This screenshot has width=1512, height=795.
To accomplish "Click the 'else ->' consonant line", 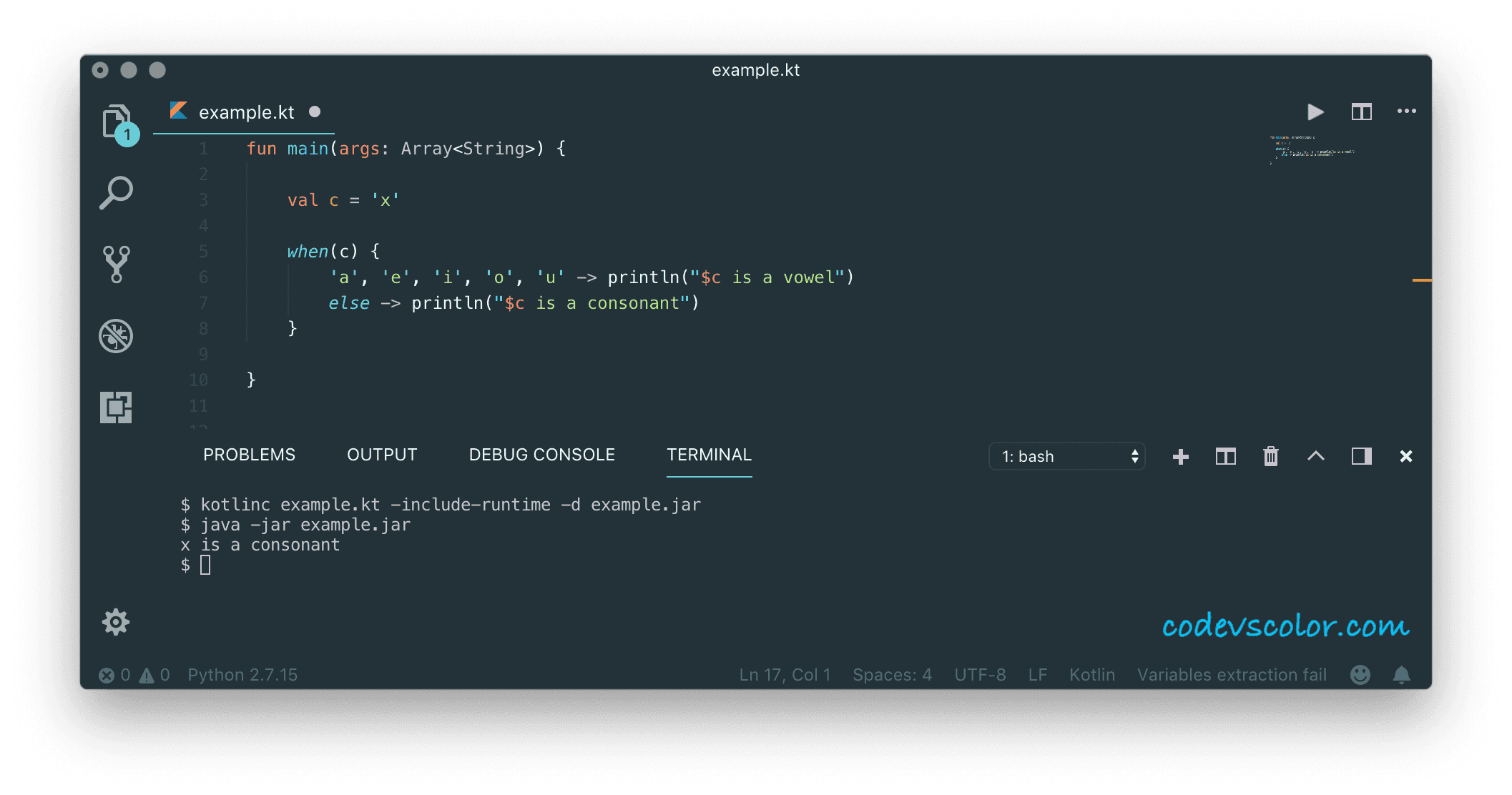I will pyautogui.click(x=514, y=303).
